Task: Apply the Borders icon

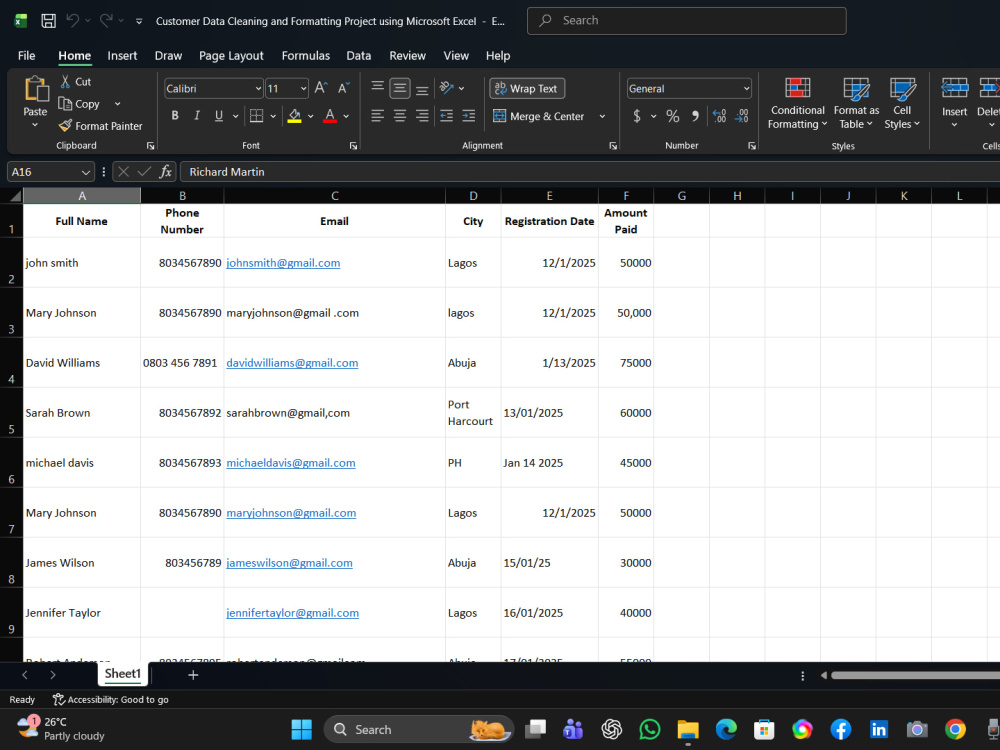Action: pos(256,116)
